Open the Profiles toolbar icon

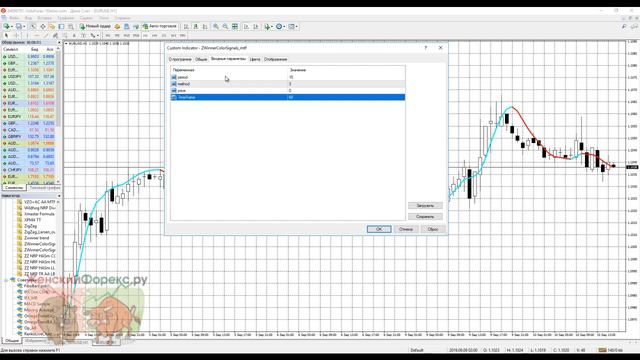(x=18, y=26)
